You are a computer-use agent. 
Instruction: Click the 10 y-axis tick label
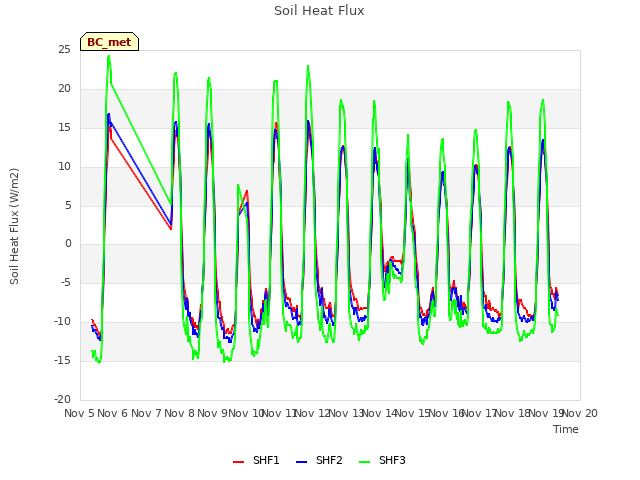(64, 167)
